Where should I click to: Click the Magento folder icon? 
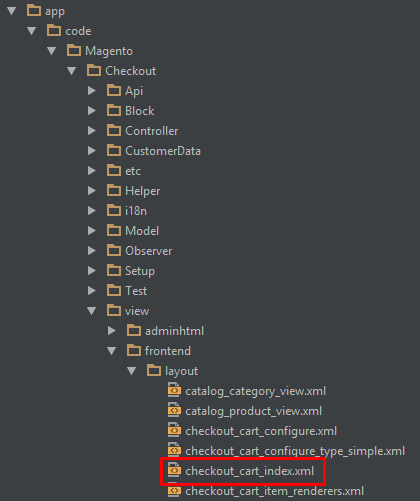tap(74, 50)
